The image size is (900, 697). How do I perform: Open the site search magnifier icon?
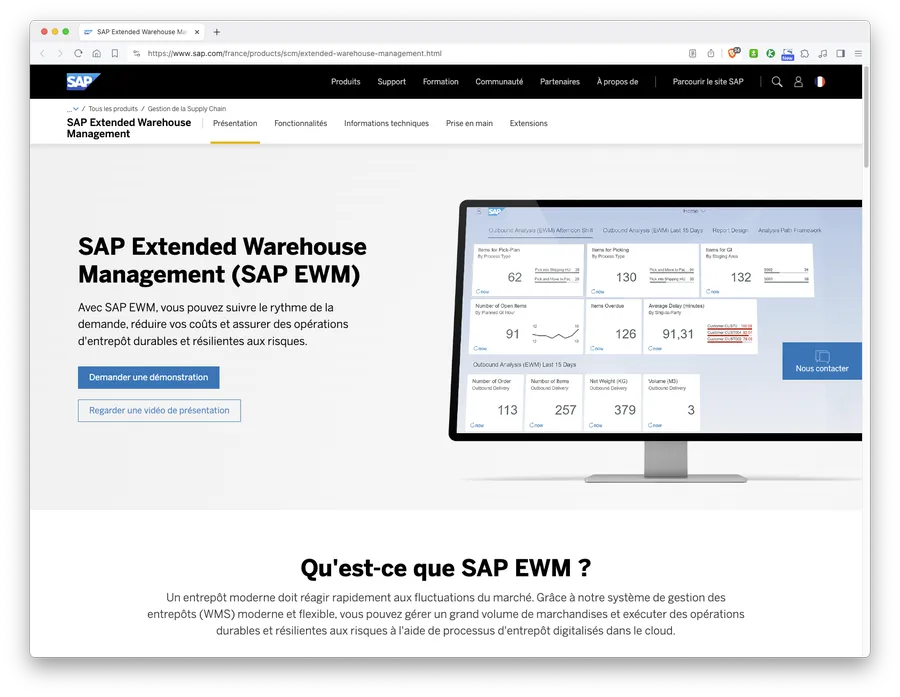tap(777, 82)
